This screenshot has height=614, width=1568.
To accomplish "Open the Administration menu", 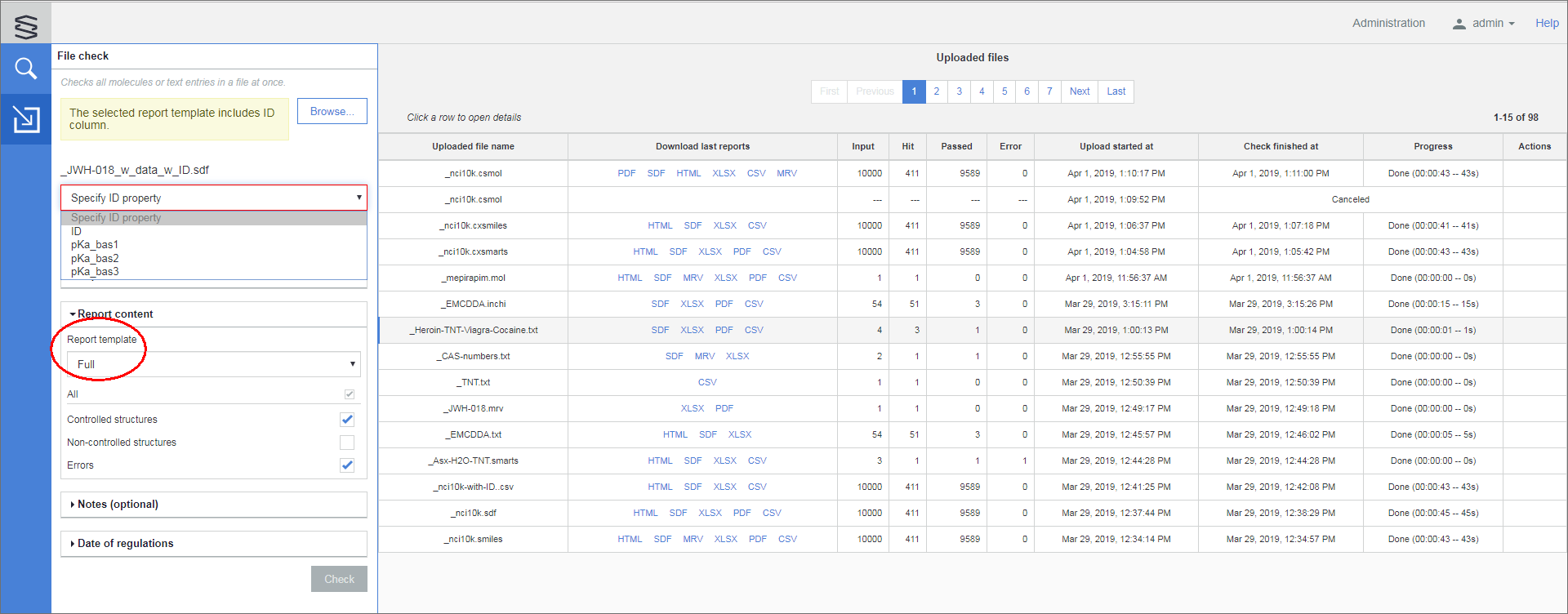I will 1388,24.
